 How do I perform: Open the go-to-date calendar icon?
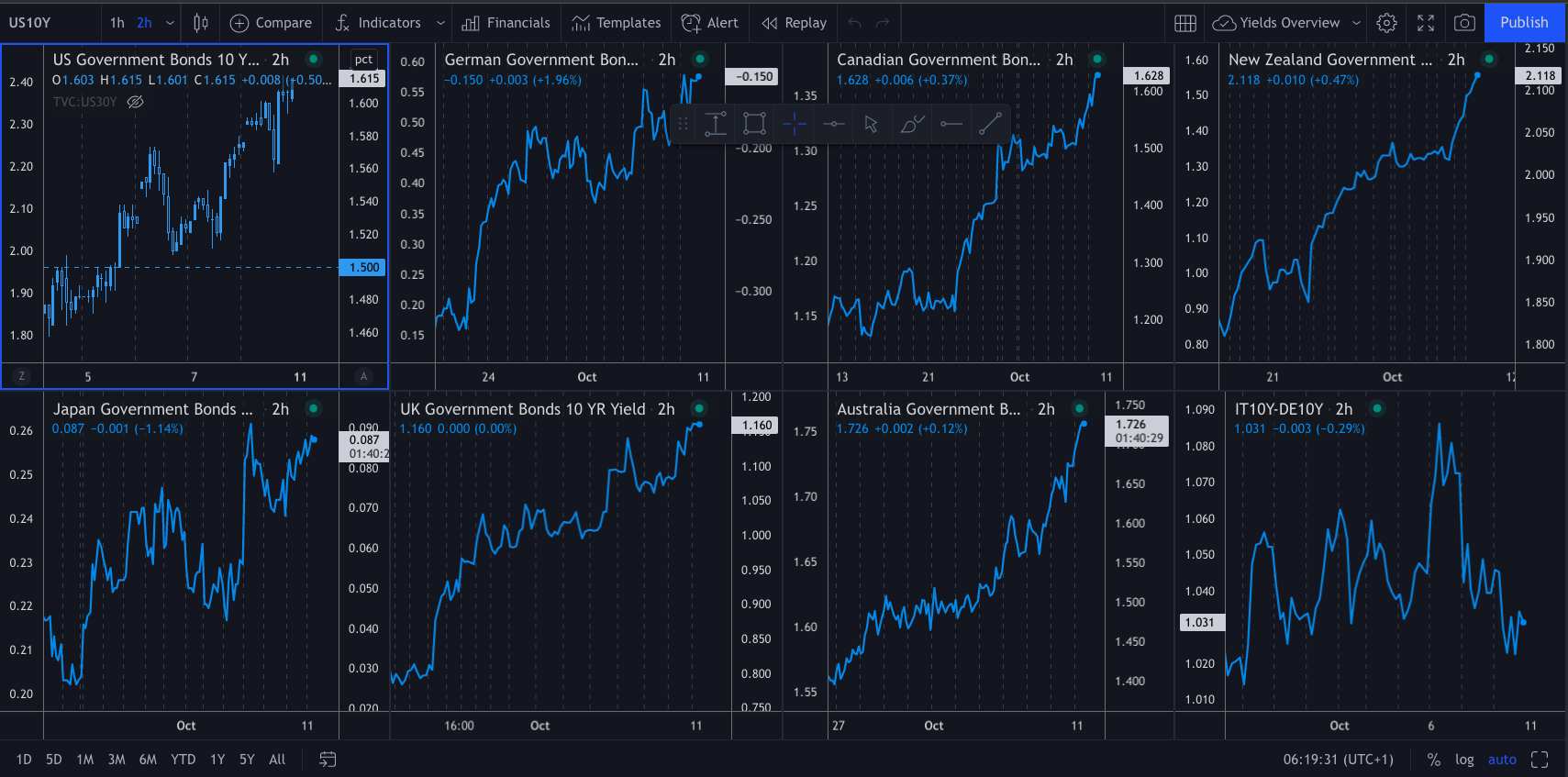tap(328, 760)
